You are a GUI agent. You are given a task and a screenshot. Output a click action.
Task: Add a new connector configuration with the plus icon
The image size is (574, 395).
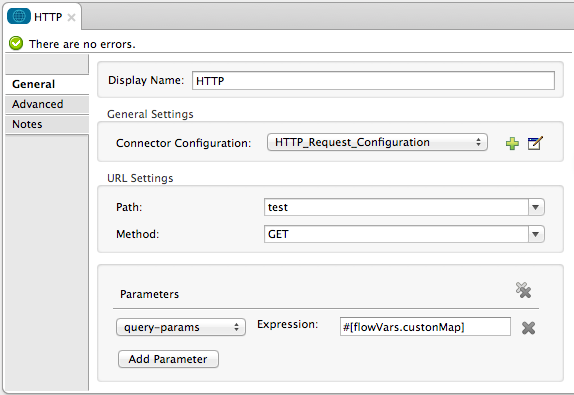pyautogui.click(x=512, y=143)
